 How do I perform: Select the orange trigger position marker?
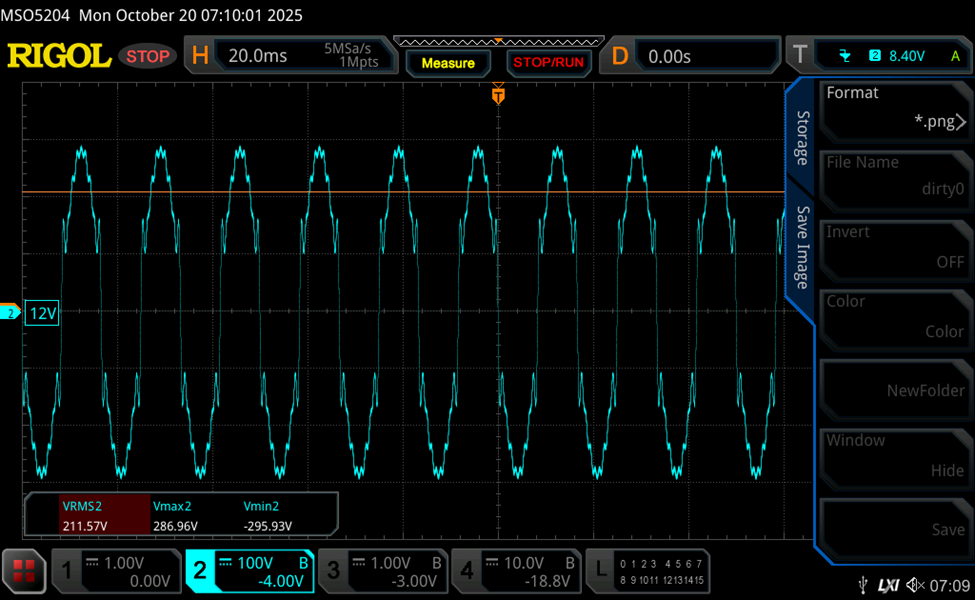(498, 96)
